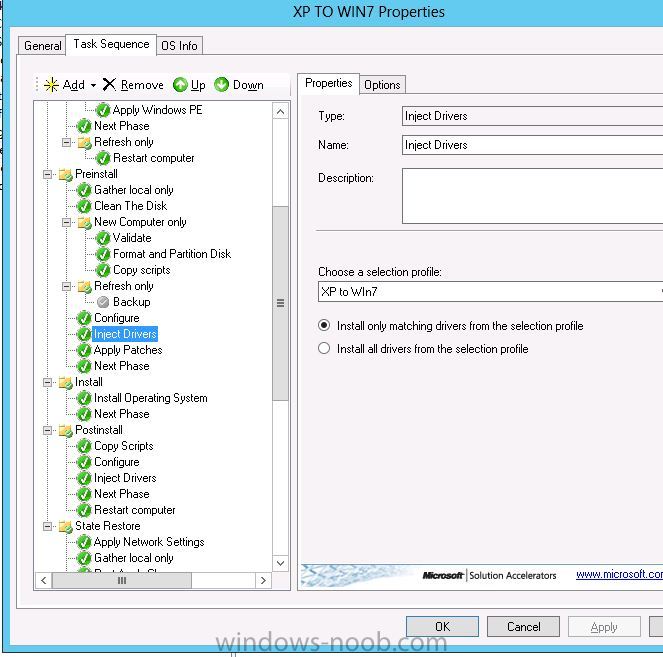Select the Install Operating System step
This screenshot has height=657, width=663.
click(151, 398)
